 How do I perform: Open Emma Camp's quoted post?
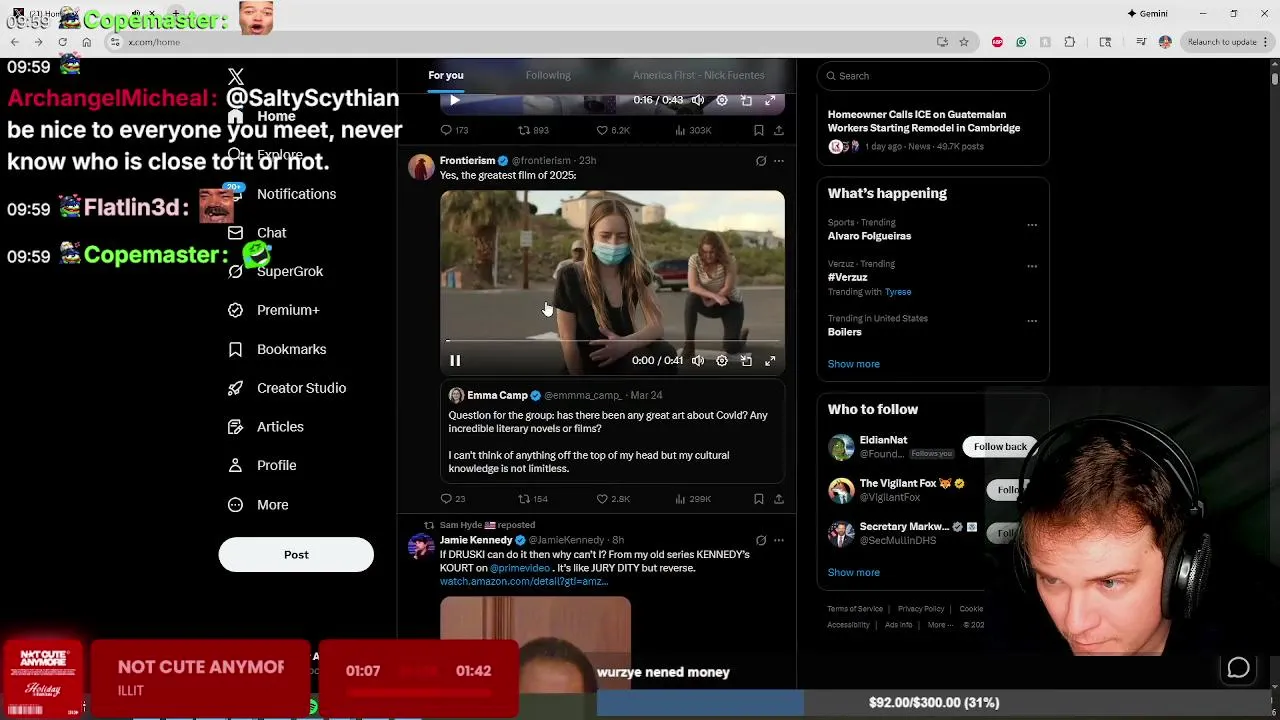pyautogui.click(x=612, y=432)
